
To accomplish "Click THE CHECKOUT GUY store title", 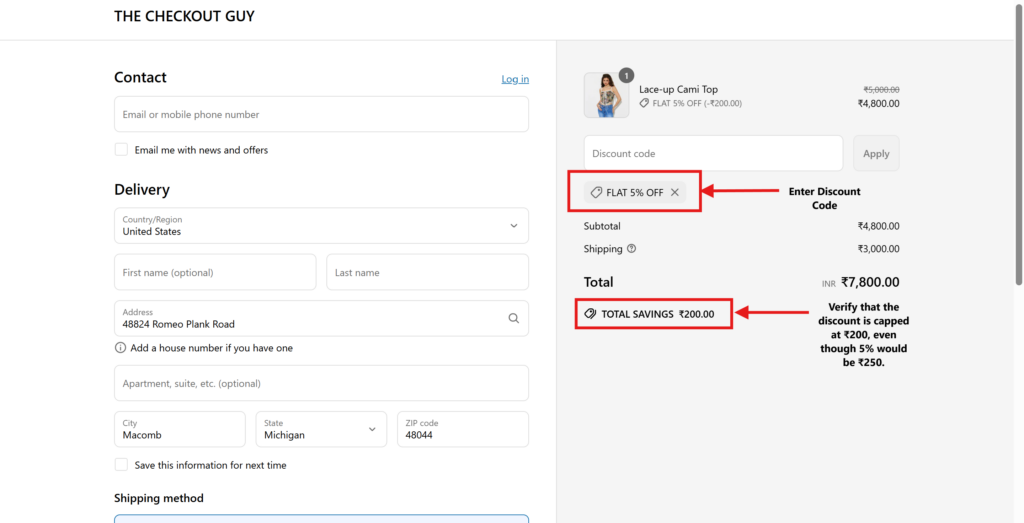I will 184,16.
